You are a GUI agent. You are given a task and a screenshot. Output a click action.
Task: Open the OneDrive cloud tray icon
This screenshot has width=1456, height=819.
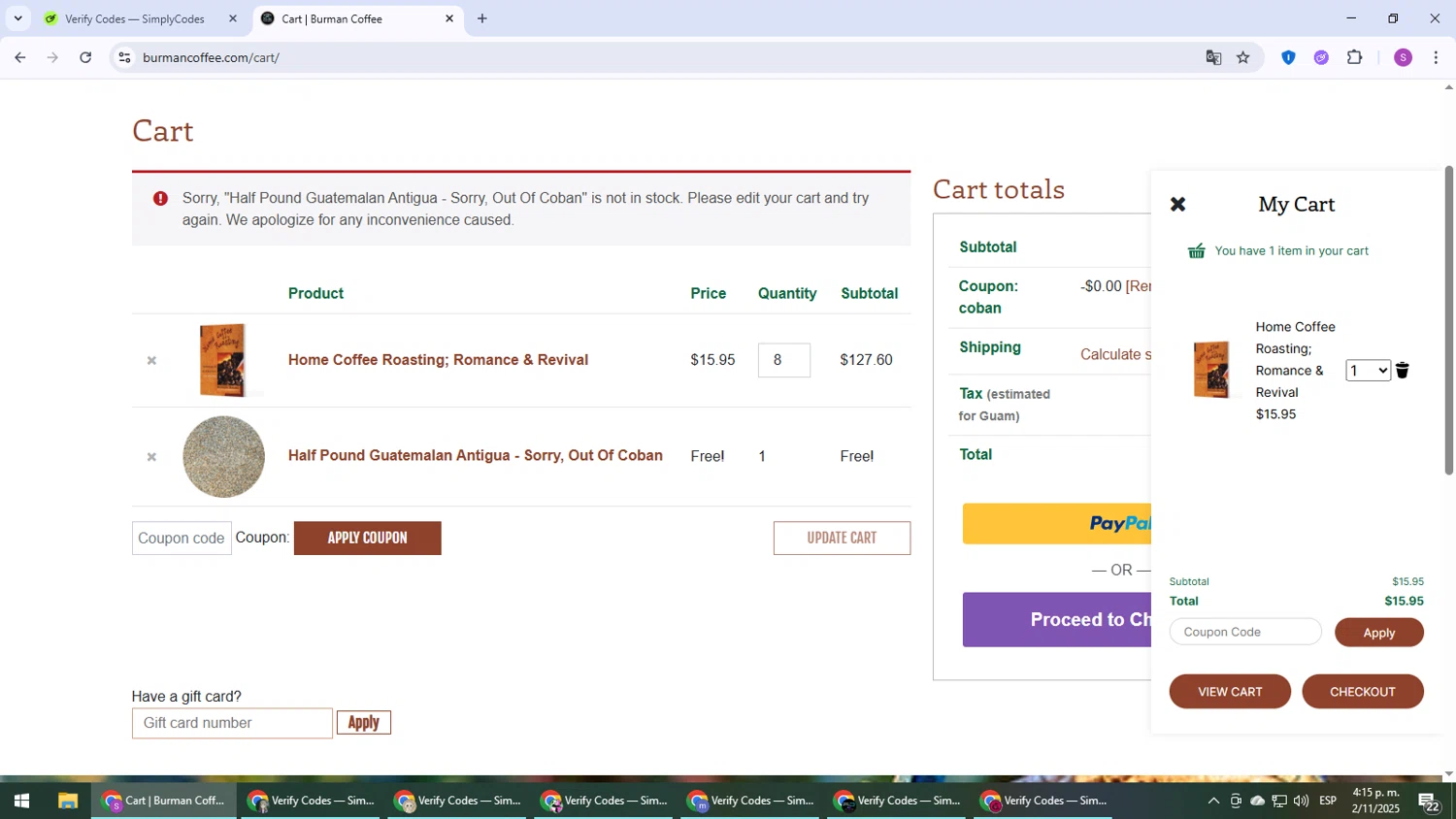click(x=1257, y=801)
